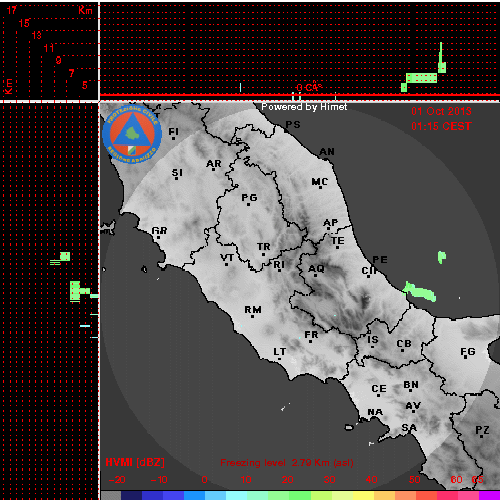Click the '15' km altitude label
Image resolution: width=500 pixels, height=500 pixels.
24,23
